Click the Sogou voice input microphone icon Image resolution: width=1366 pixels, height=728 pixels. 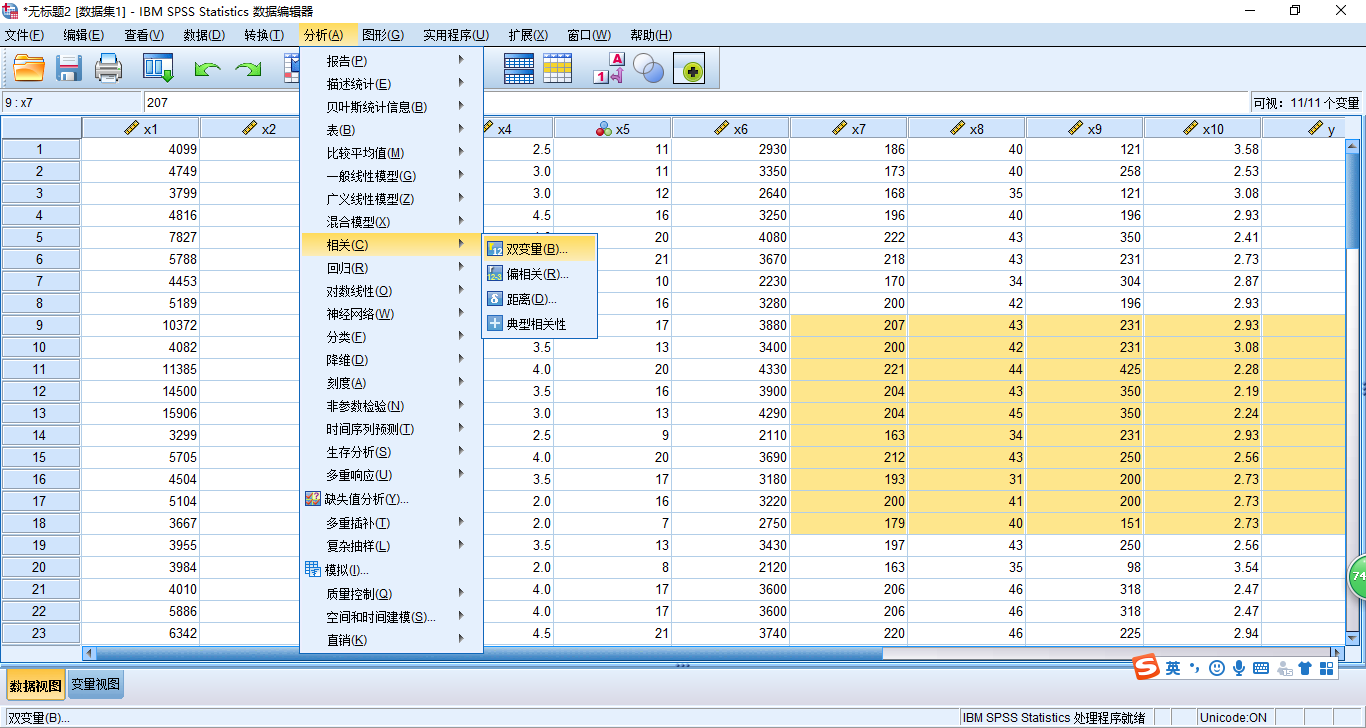tap(1239, 667)
